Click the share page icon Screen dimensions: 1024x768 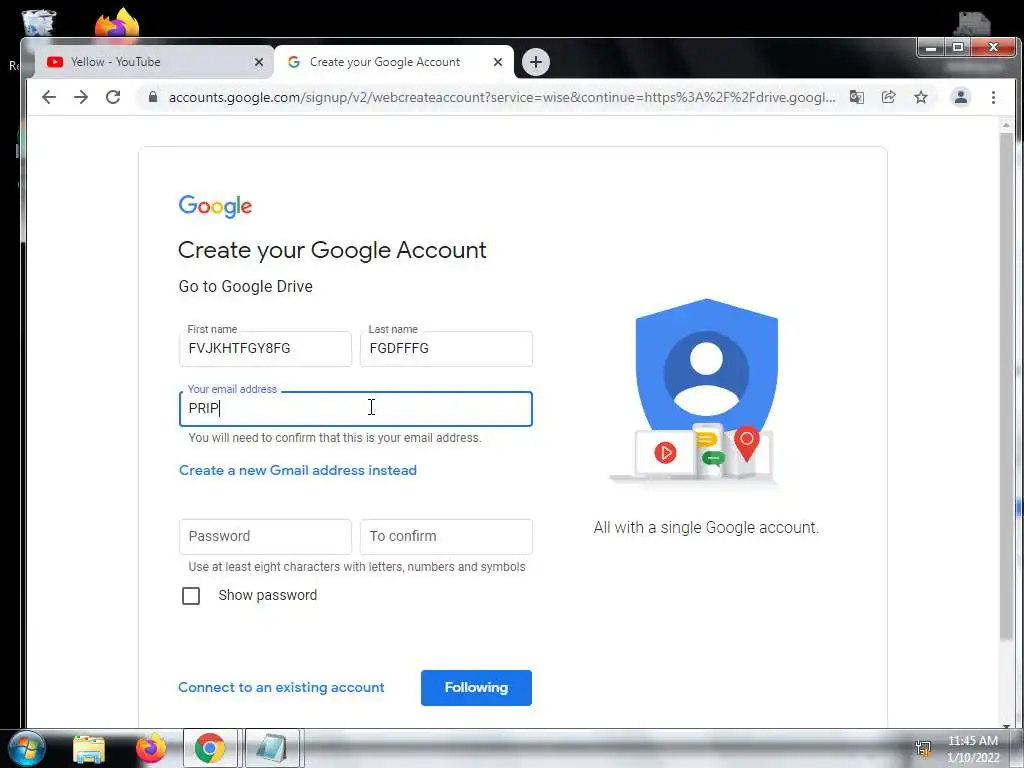coord(888,97)
